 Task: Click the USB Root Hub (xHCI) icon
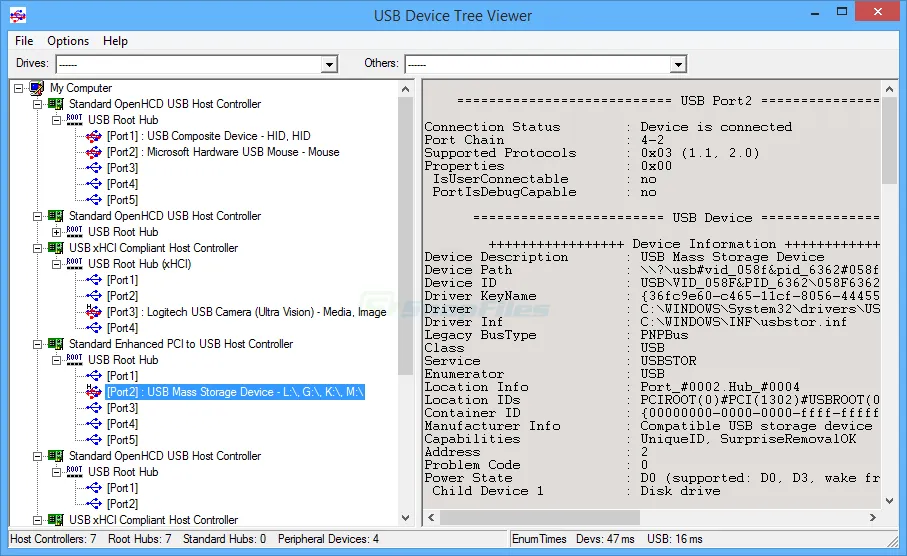pyautogui.click(x=75, y=264)
